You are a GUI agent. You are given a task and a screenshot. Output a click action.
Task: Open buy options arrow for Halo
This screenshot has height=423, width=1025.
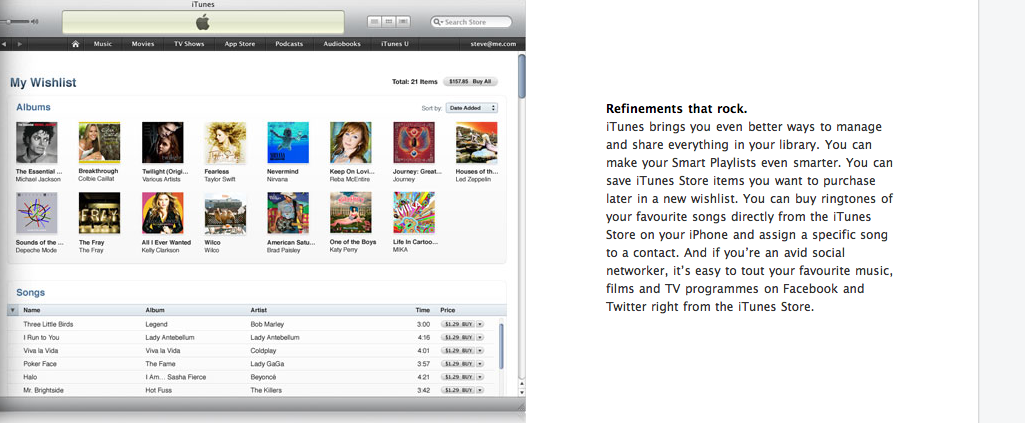click(x=480, y=377)
